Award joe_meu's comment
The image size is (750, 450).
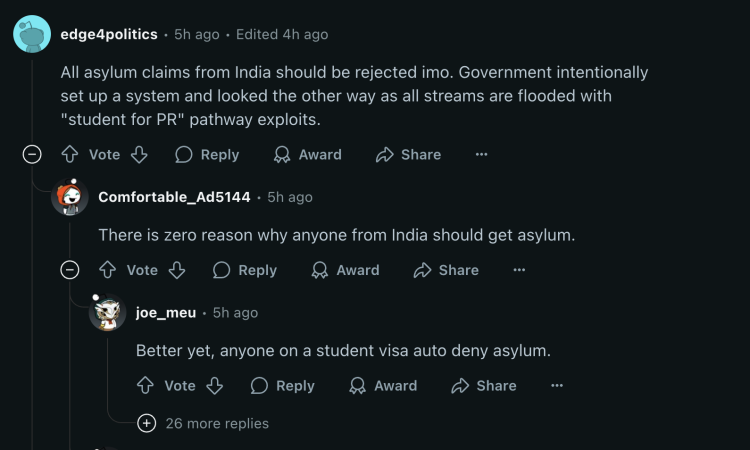tap(383, 385)
